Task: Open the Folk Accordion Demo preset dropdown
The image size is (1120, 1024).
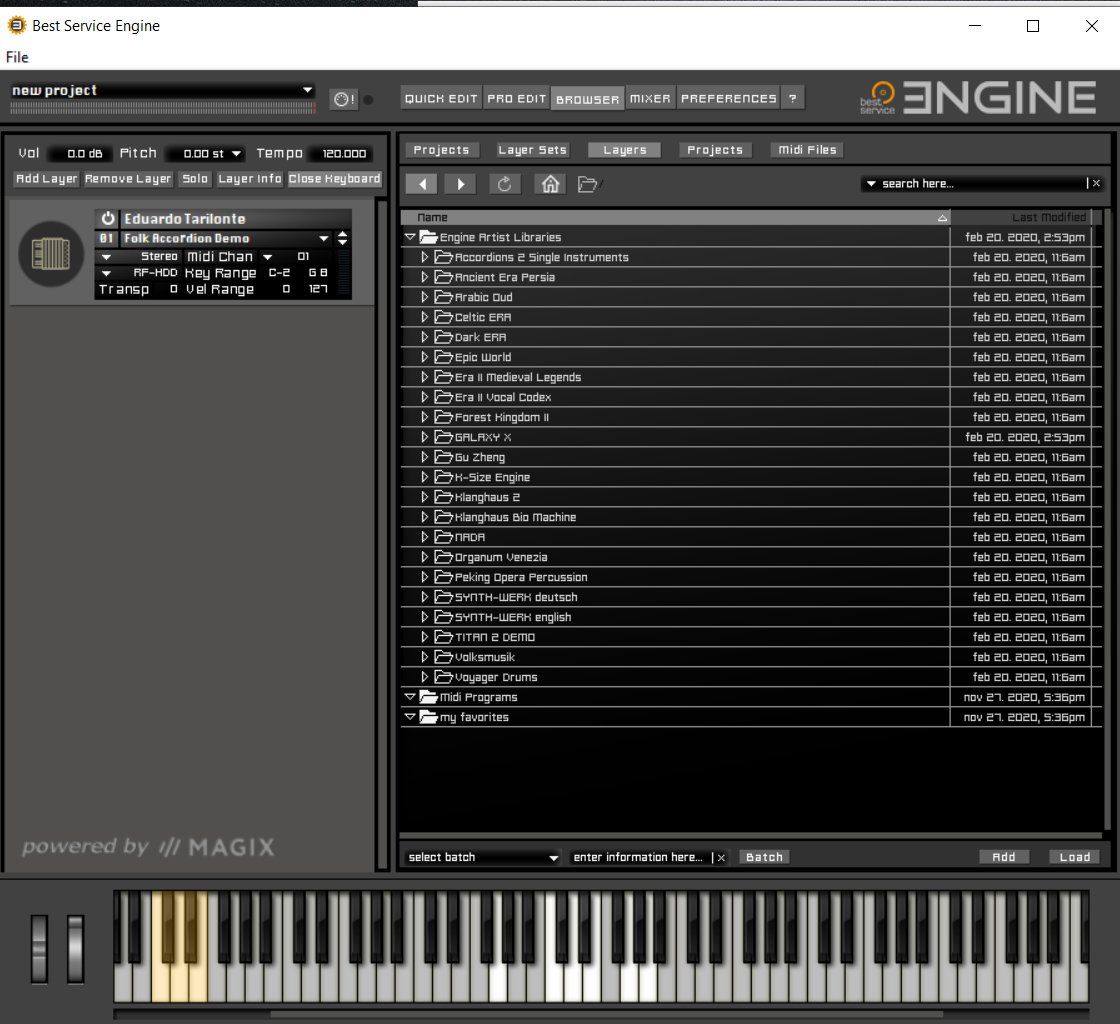Action: [324, 238]
